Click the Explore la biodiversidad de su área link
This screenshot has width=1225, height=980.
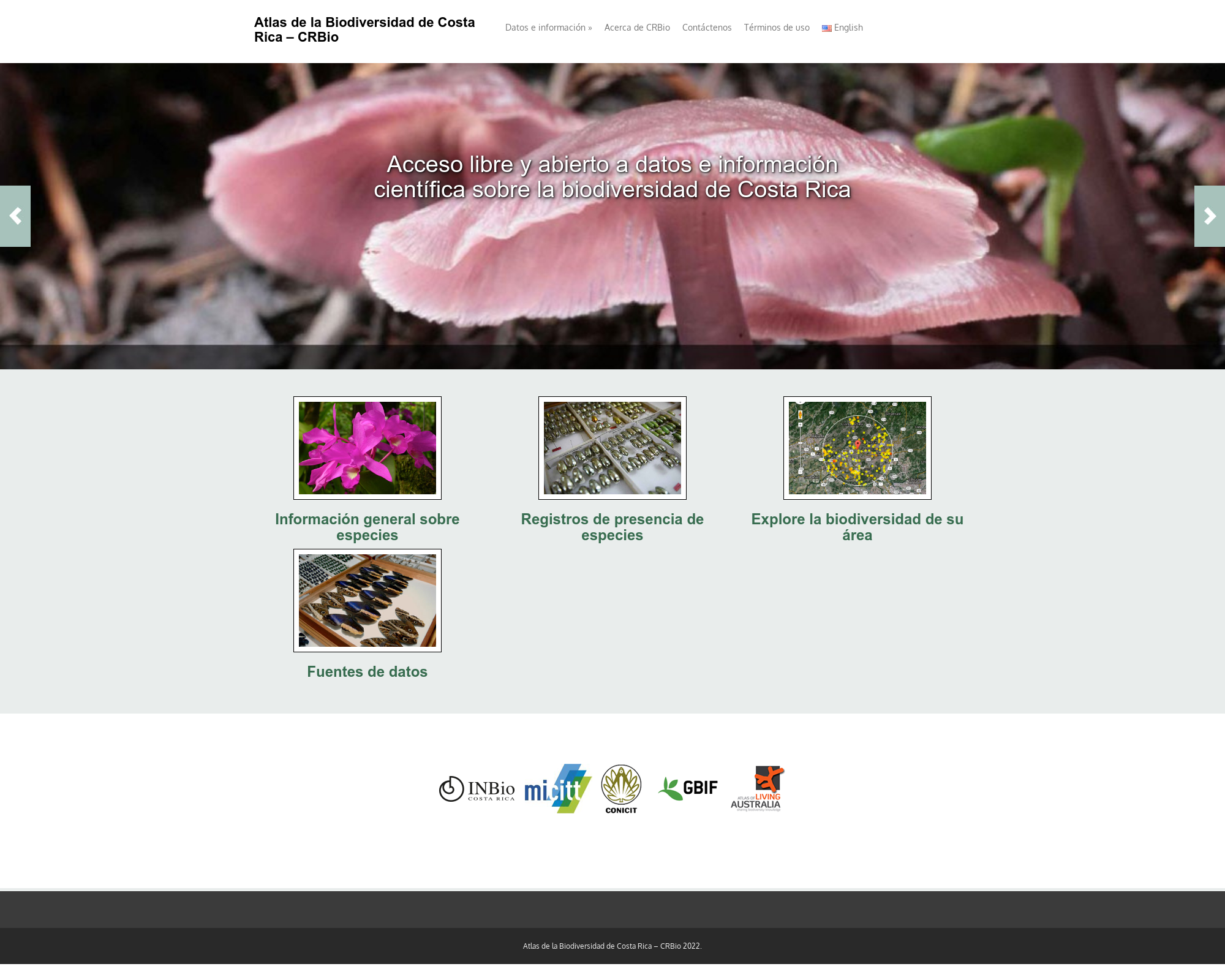(x=857, y=527)
